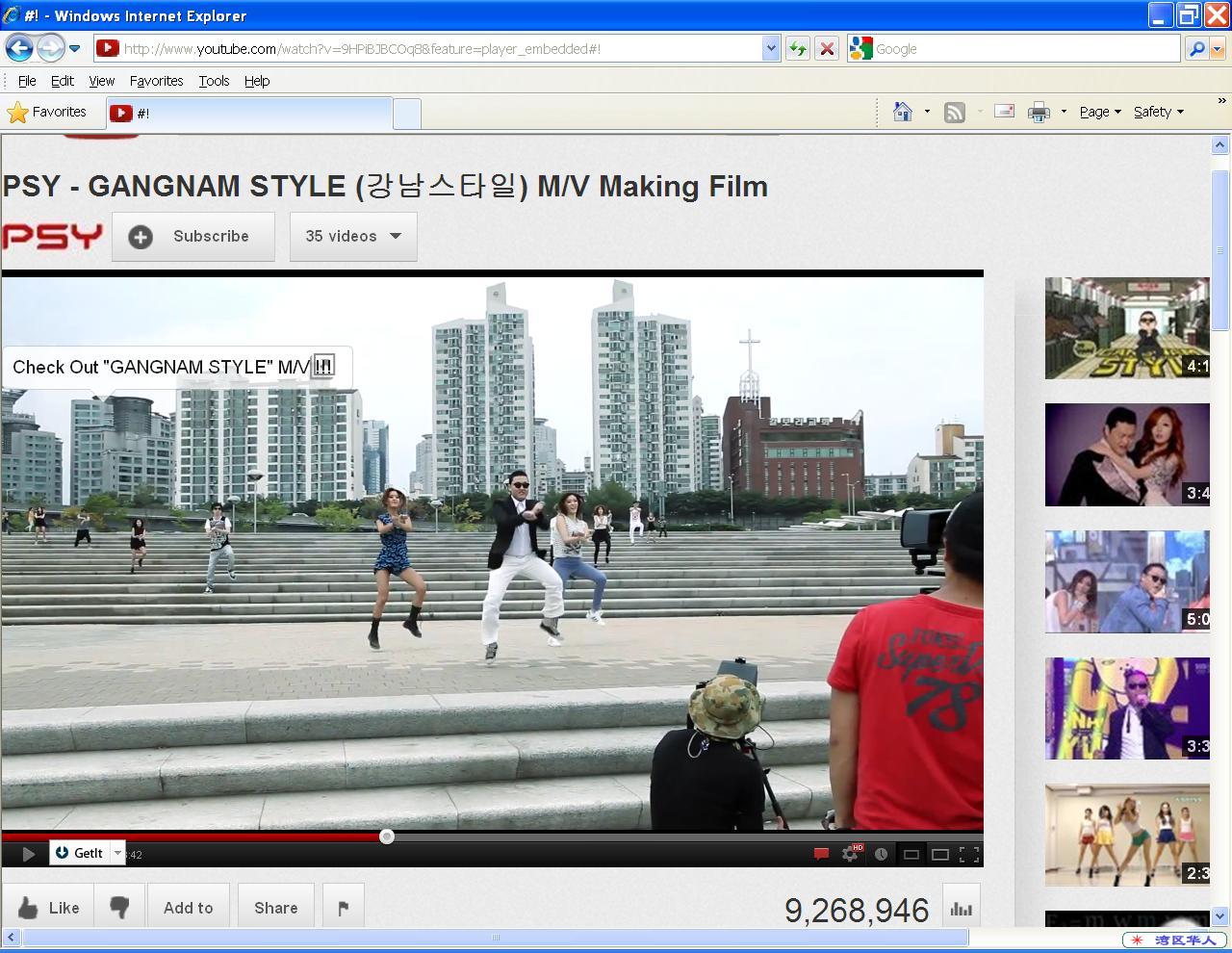Open related thumbnail ending 5:0 duration
Viewport: 1232px width, 953px height.
1127,581
